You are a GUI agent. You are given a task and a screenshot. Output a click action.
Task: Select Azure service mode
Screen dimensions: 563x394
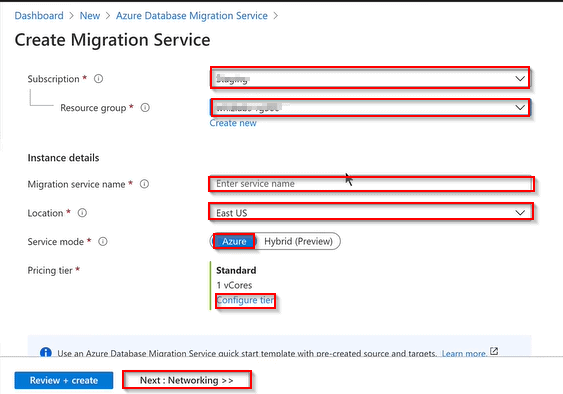point(234,241)
